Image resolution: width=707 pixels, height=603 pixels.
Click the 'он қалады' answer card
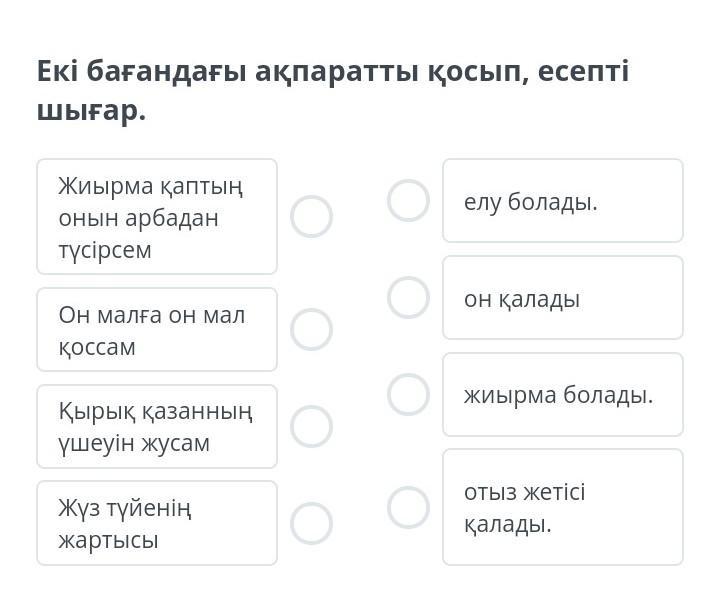click(x=562, y=297)
